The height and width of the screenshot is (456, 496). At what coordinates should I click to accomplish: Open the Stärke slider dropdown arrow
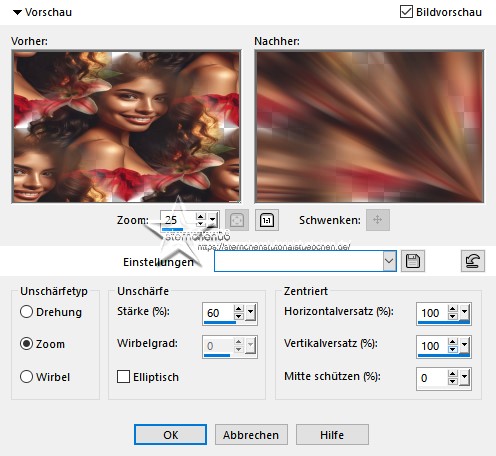point(250,312)
